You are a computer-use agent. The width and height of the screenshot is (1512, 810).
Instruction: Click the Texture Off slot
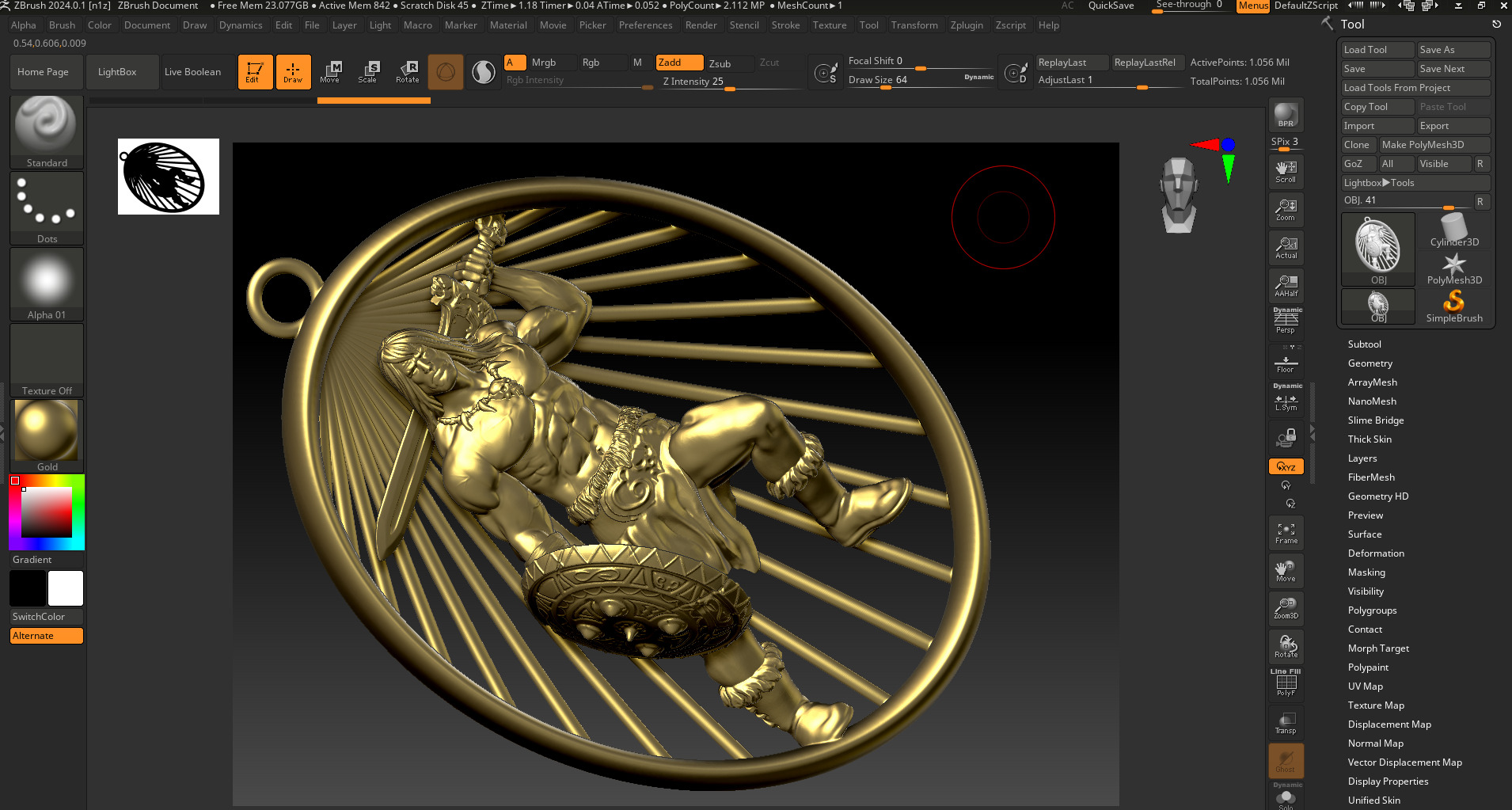click(47, 360)
